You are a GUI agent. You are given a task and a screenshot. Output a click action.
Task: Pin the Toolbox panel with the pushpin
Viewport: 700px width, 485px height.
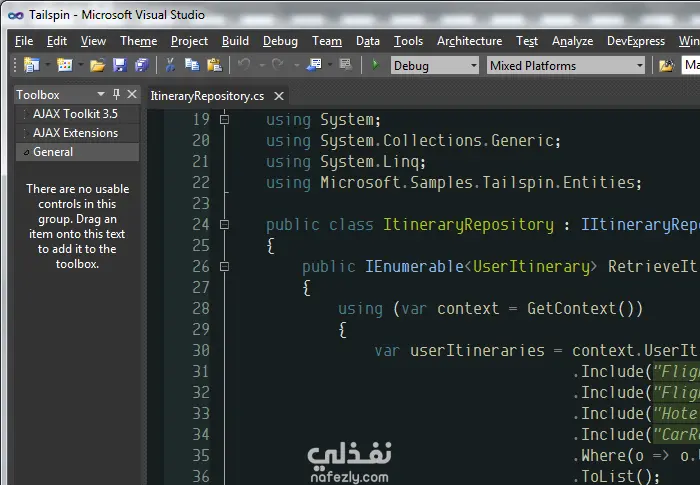116,94
